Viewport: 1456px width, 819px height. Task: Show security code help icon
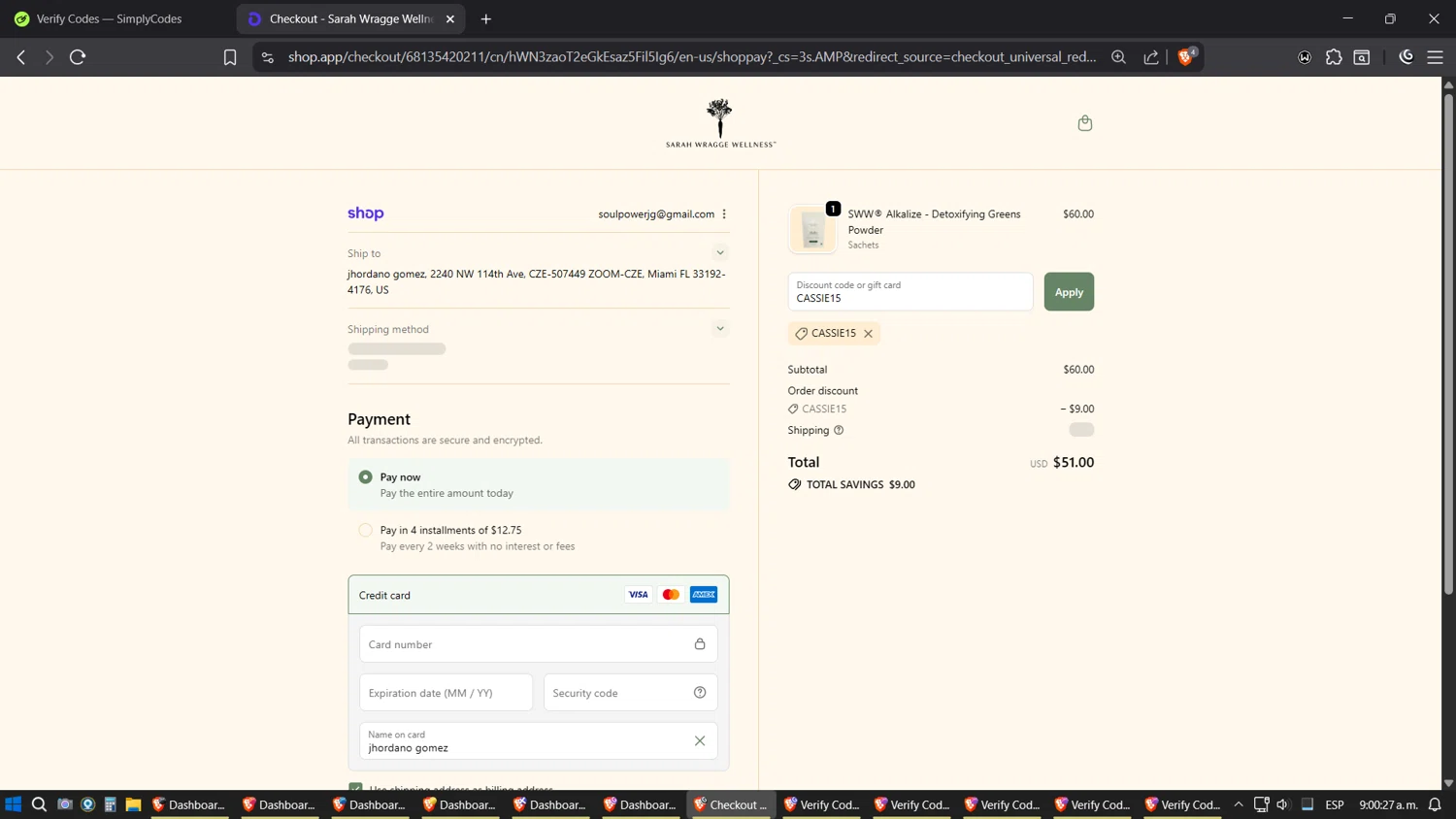(x=700, y=693)
